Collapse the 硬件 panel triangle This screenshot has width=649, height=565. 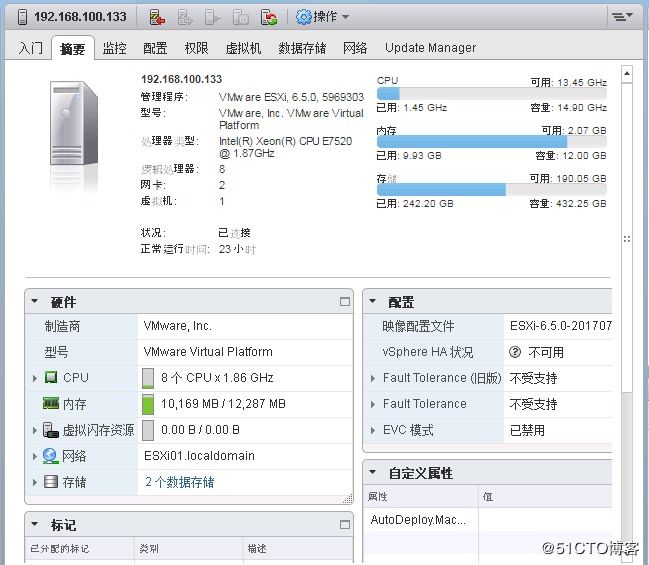click(x=35, y=301)
